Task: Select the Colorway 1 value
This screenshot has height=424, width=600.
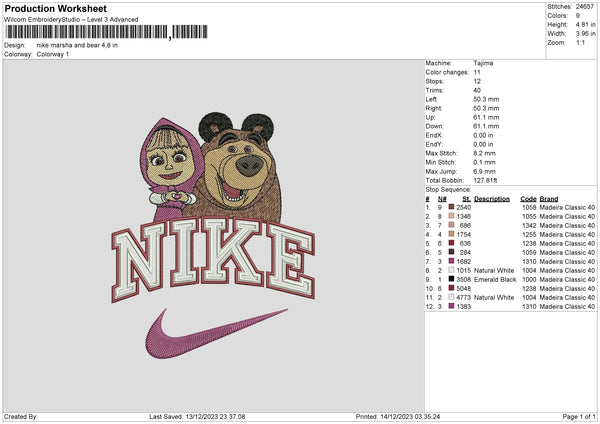Action: coord(53,54)
